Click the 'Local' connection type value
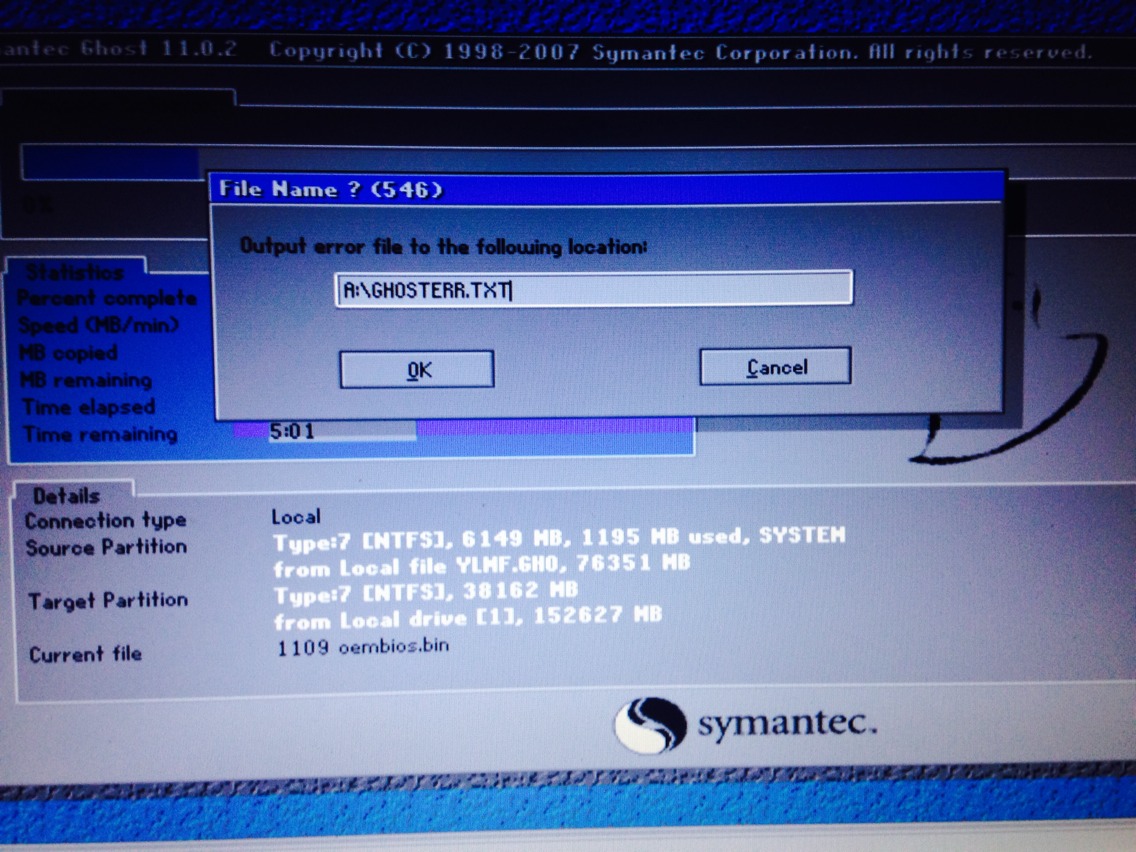This screenshot has width=1136, height=852. click(296, 517)
